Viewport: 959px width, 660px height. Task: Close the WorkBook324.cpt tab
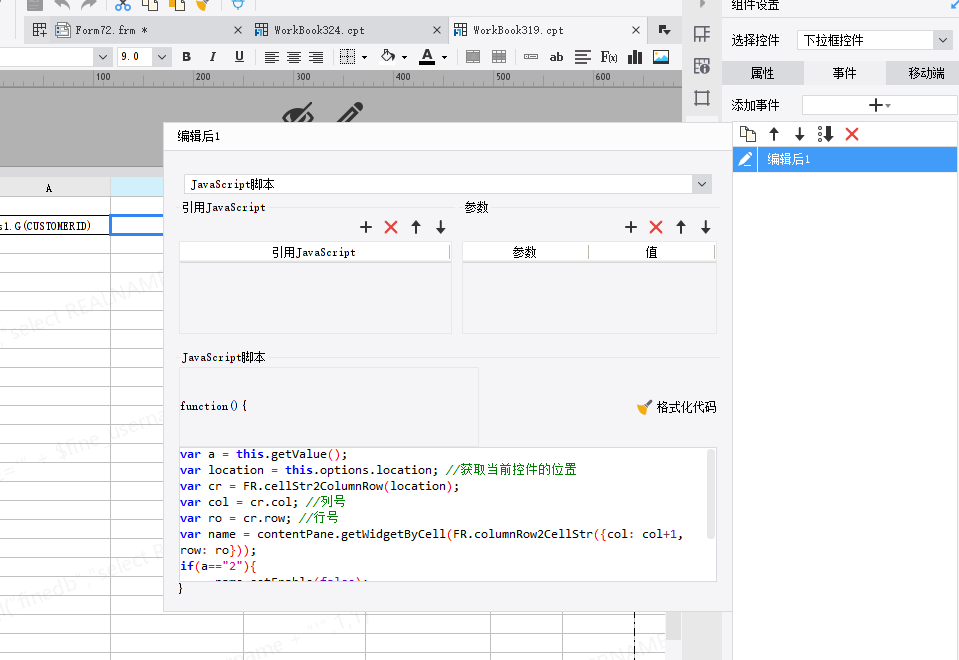(437, 30)
